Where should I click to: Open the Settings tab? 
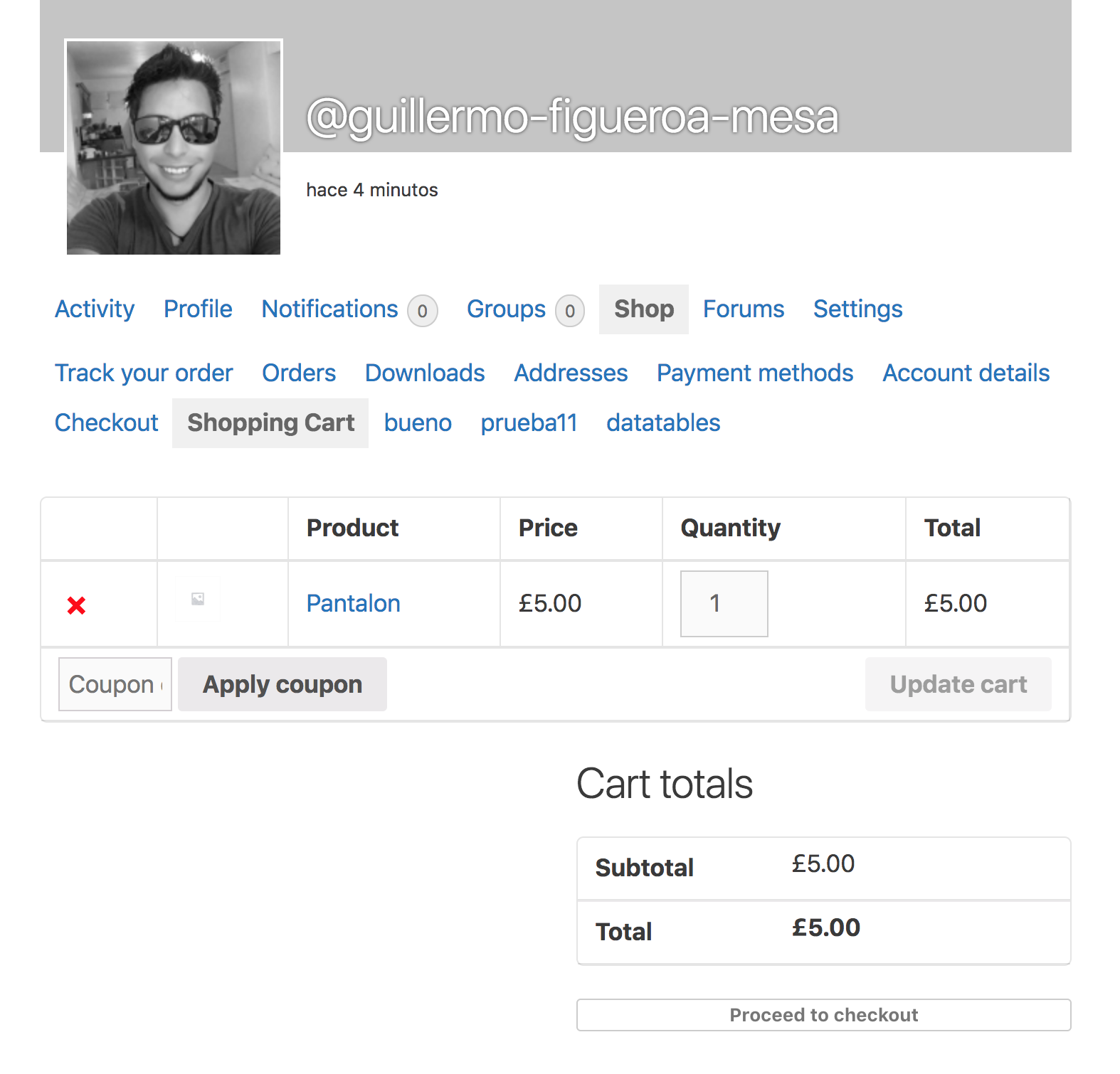[857, 309]
